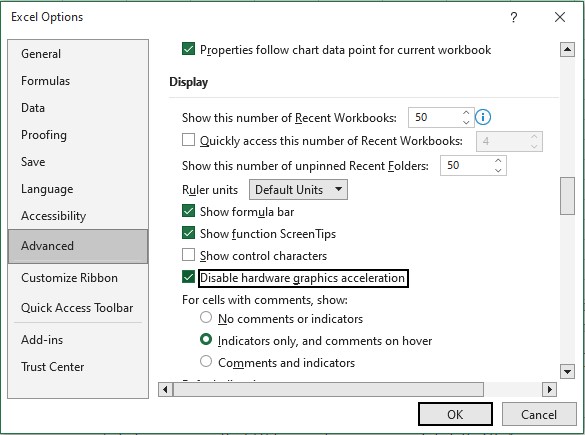This screenshot has height=435, width=585.
Task: Open the Save options category
Action: (x=78, y=162)
